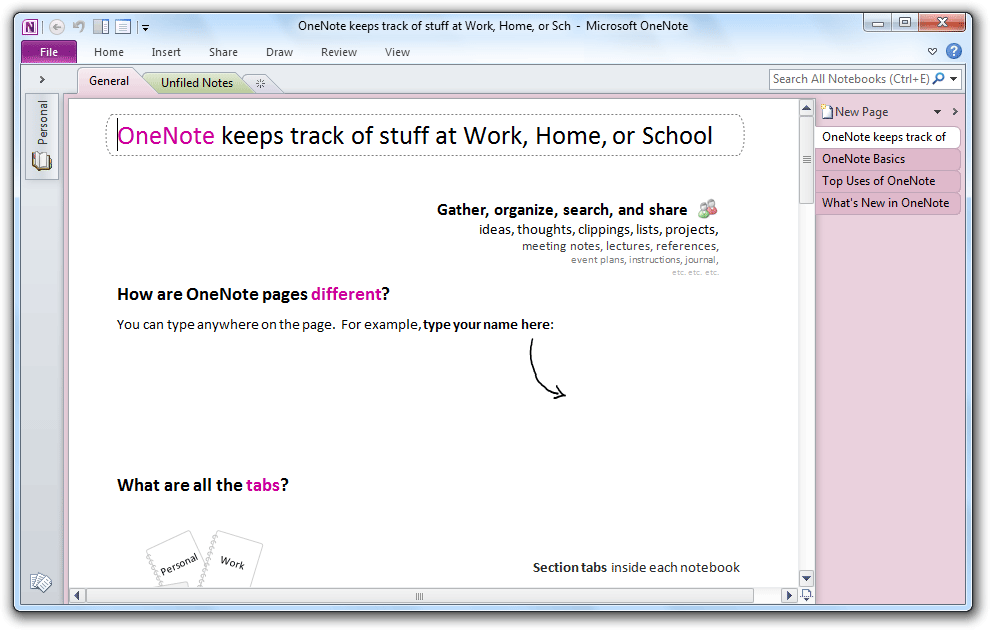Image resolution: width=991 pixels, height=631 pixels.
Task: Click 'Gather, organize, search, and share' text
Action: [562, 210]
